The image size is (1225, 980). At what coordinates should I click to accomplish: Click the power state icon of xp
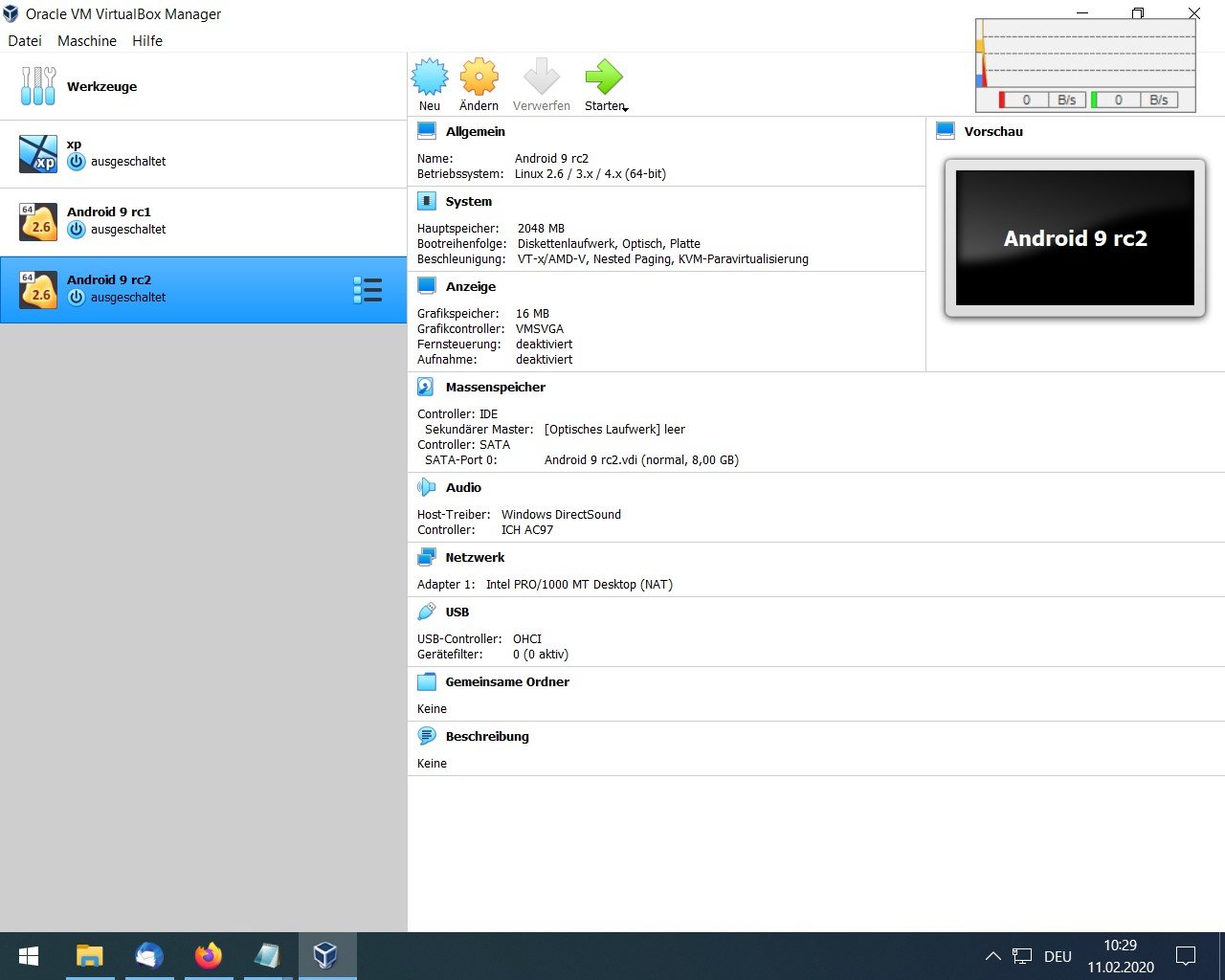77,161
